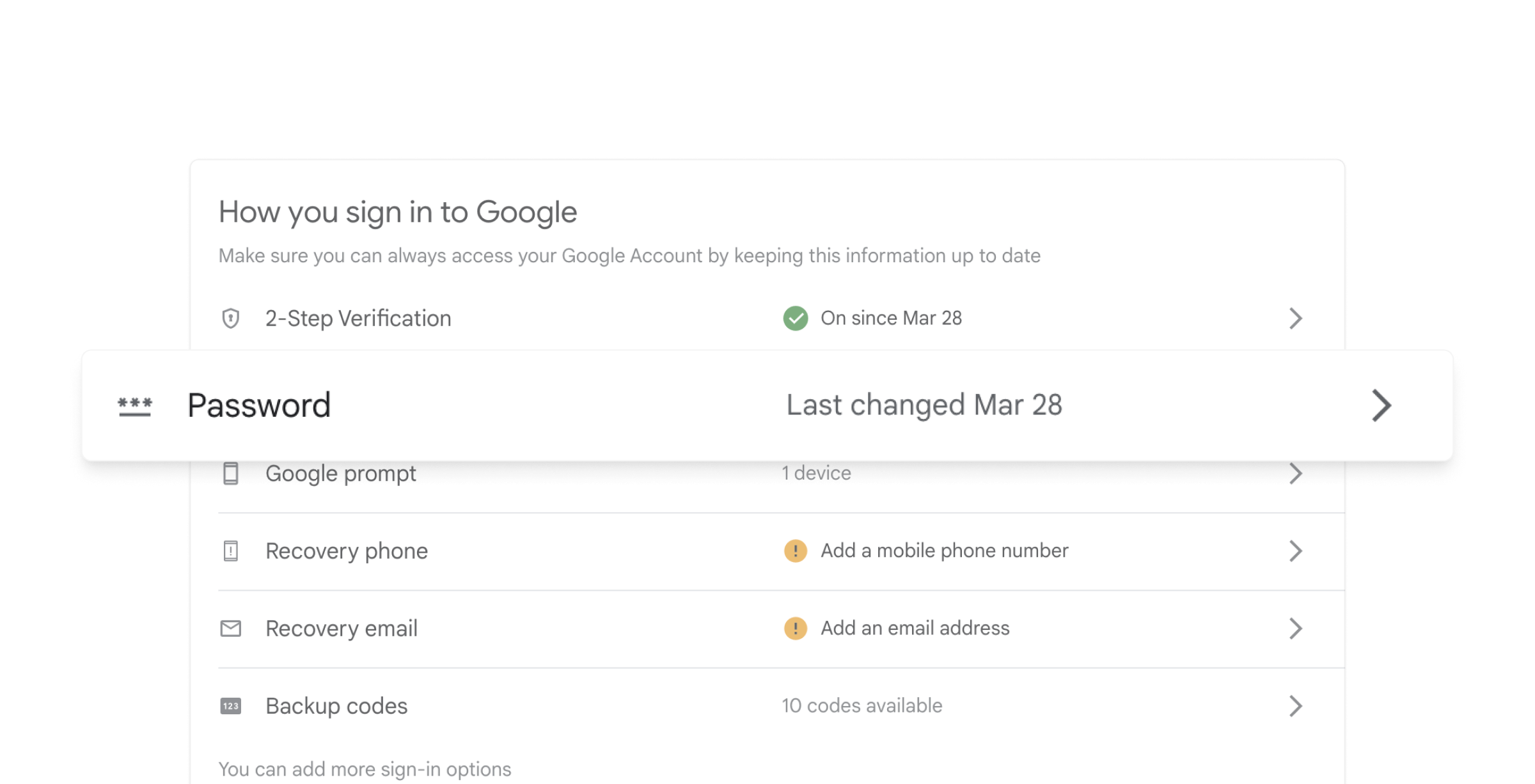1535x784 pixels.
Task: Click the Google prompt phone icon
Action: click(230, 474)
